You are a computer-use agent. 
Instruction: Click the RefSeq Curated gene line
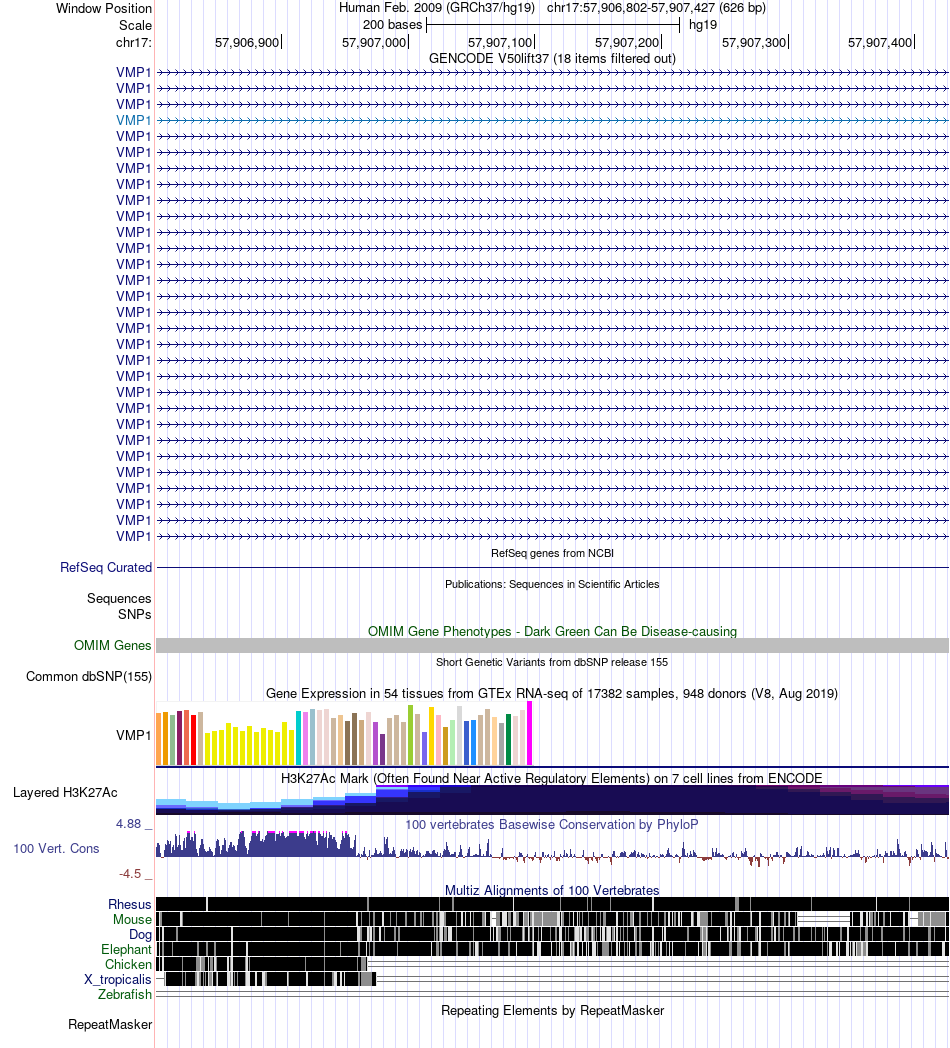click(x=552, y=567)
